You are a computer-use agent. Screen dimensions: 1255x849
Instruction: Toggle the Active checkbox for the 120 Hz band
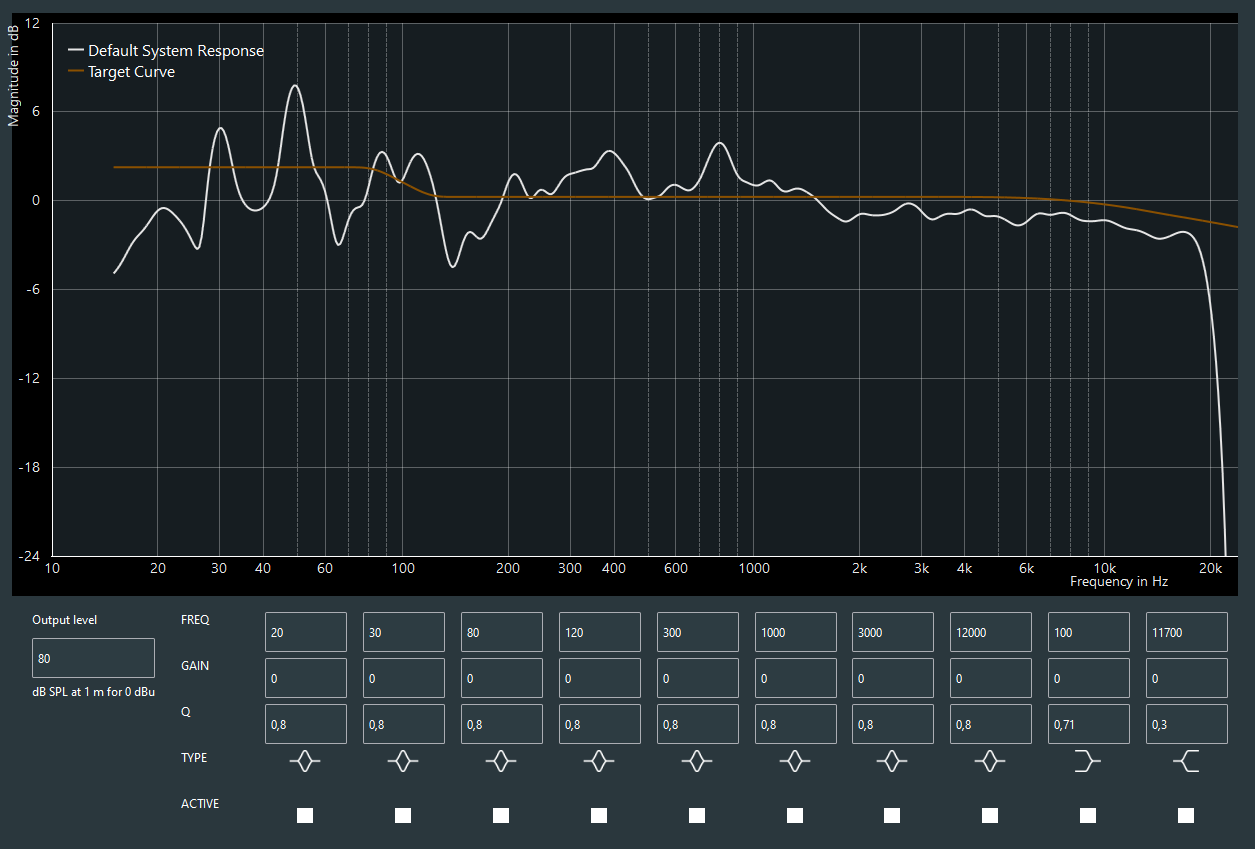pyautogui.click(x=599, y=816)
